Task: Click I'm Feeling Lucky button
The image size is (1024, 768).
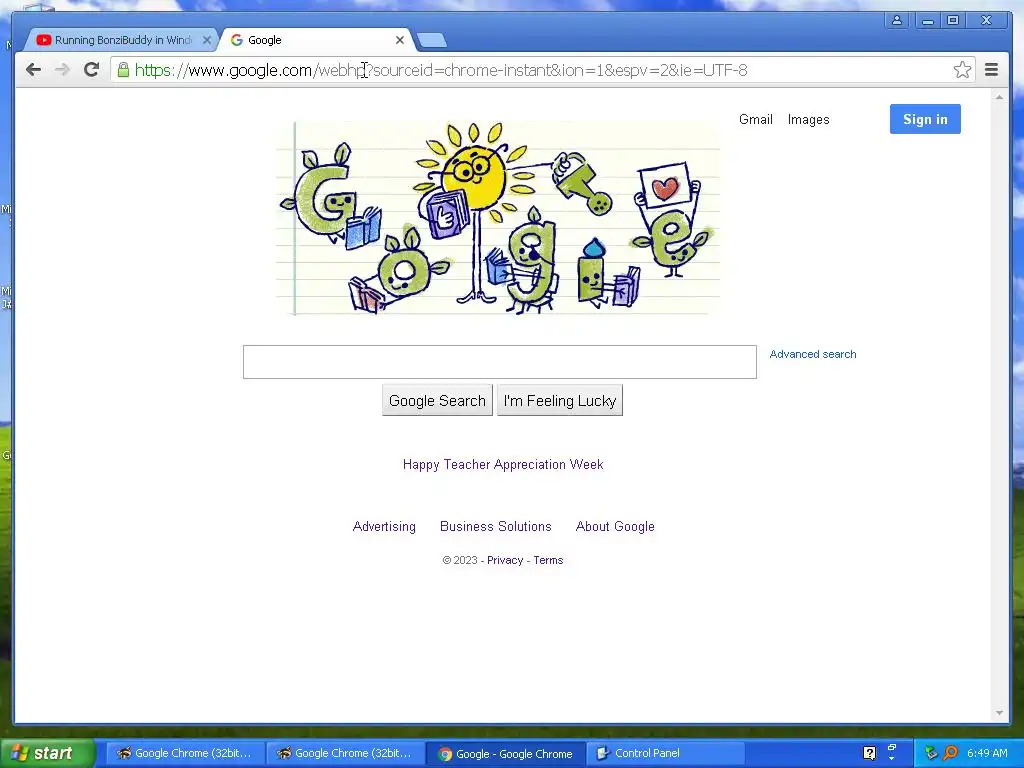Action: pyautogui.click(x=560, y=400)
